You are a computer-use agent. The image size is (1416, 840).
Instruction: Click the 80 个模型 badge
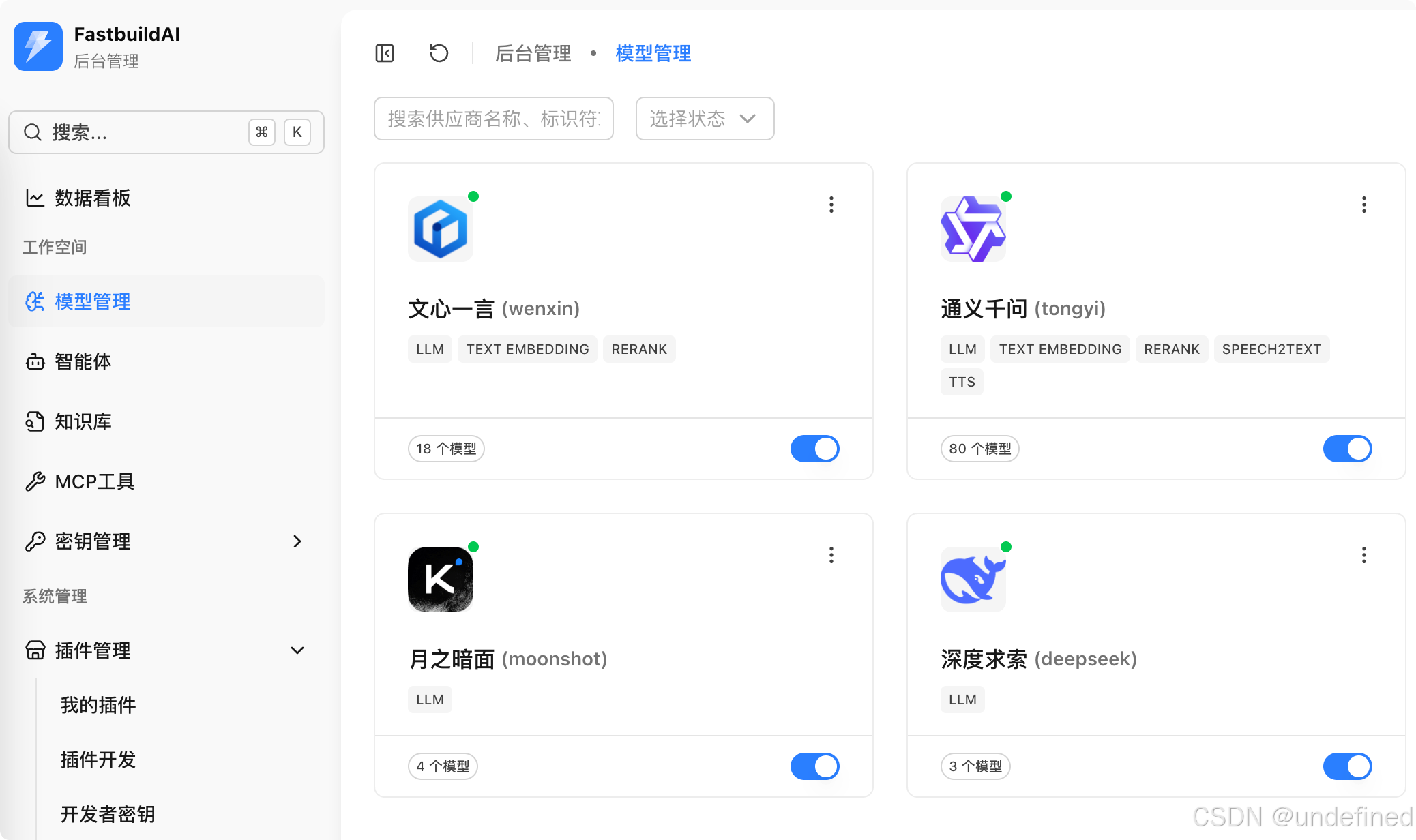click(979, 449)
